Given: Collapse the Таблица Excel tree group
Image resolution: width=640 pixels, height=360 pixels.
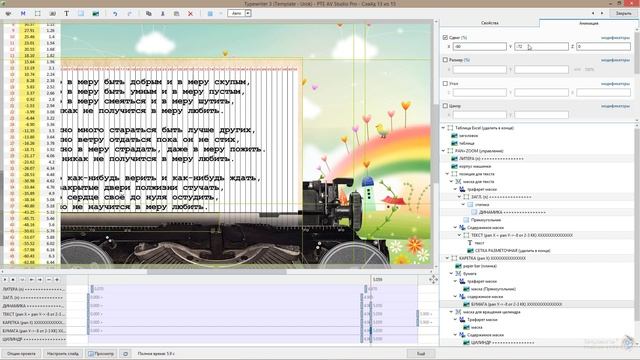Looking at the screenshot, I should point(443,128).
